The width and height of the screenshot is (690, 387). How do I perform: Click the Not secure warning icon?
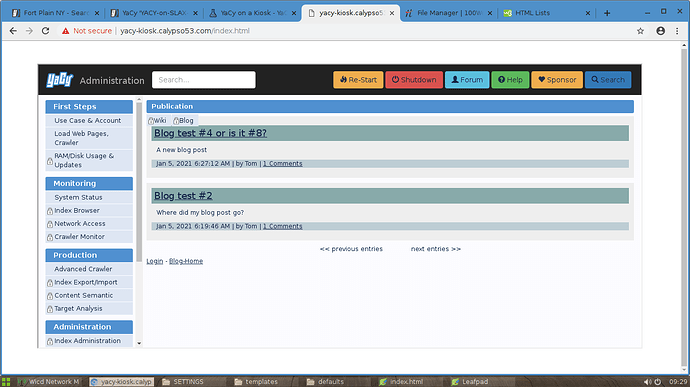pyautogui.click(x=66, y=31)
